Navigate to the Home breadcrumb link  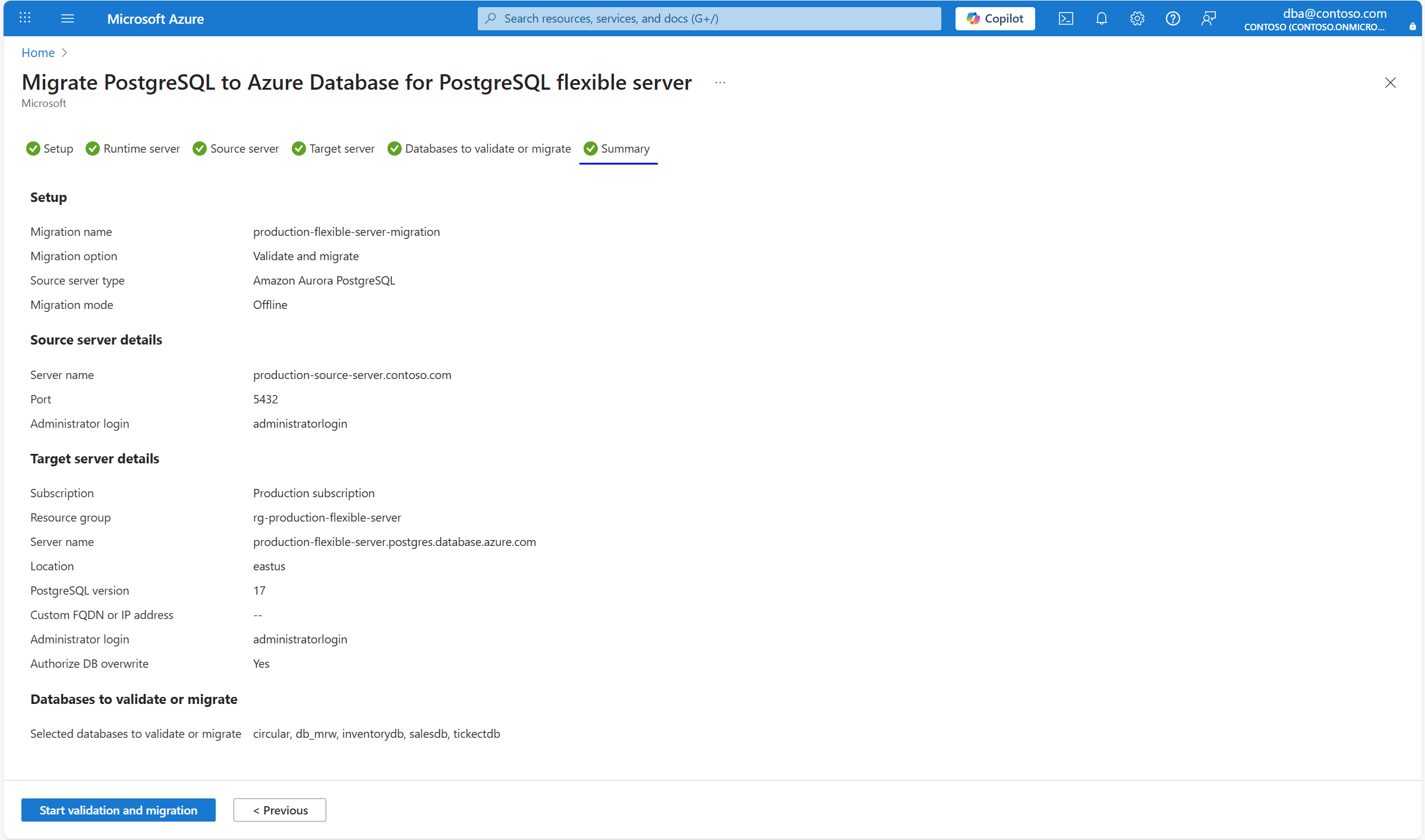click(38, 52)
